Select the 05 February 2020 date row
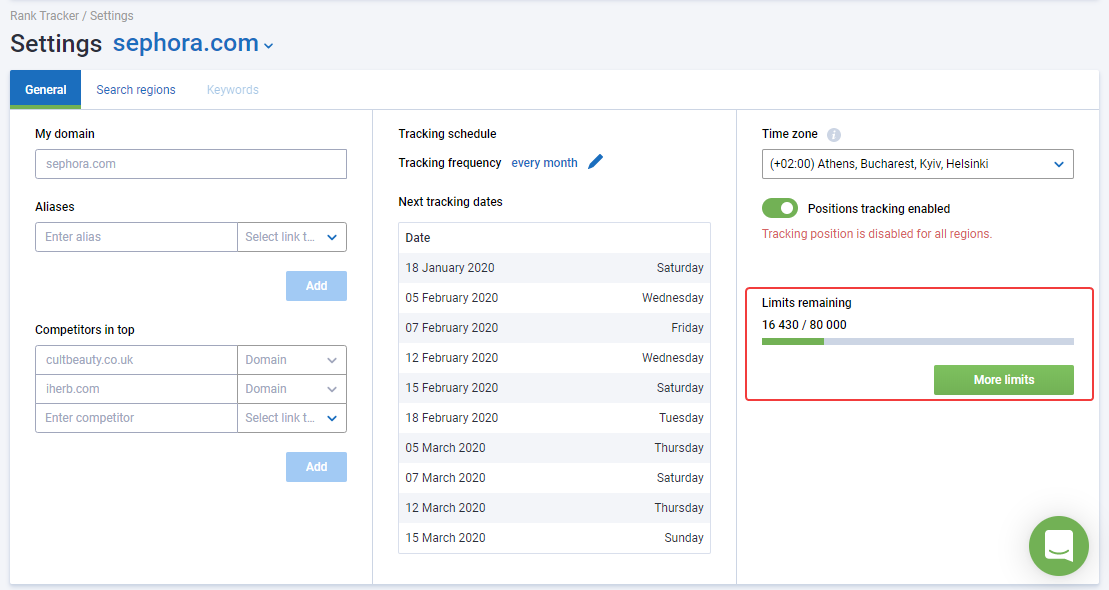 pos(554,298)
